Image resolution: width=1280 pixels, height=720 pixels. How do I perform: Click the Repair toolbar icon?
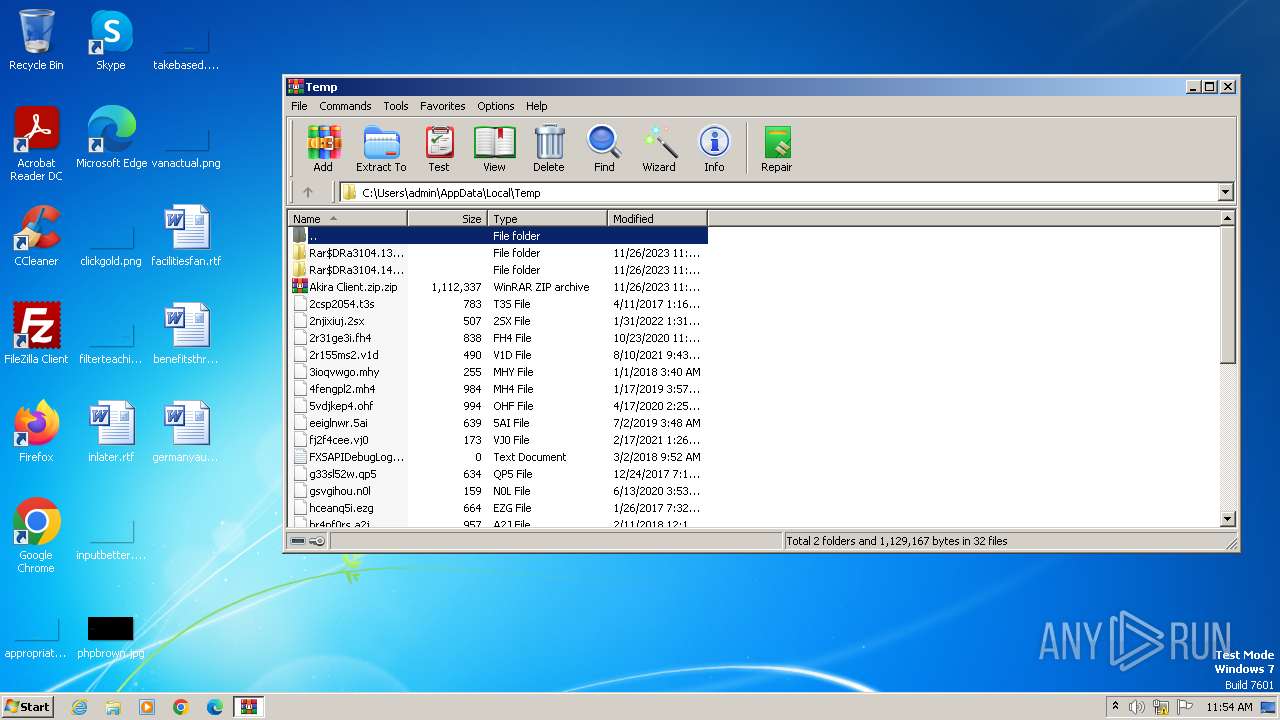tap(776, 149)
